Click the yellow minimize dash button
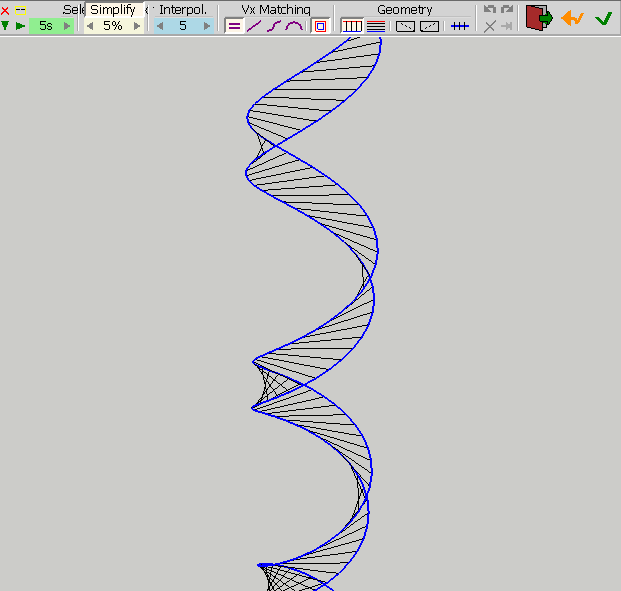Screen dimensions: 621x591 coord(20,10)
